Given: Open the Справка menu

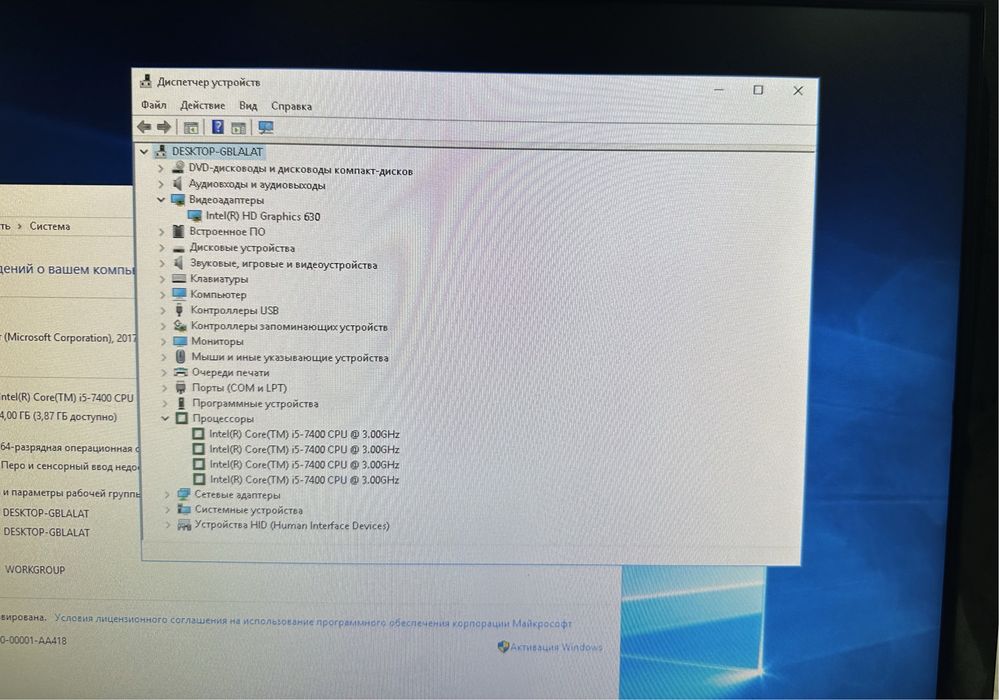Looking at the screenshot, I should [x=291, y=106].
